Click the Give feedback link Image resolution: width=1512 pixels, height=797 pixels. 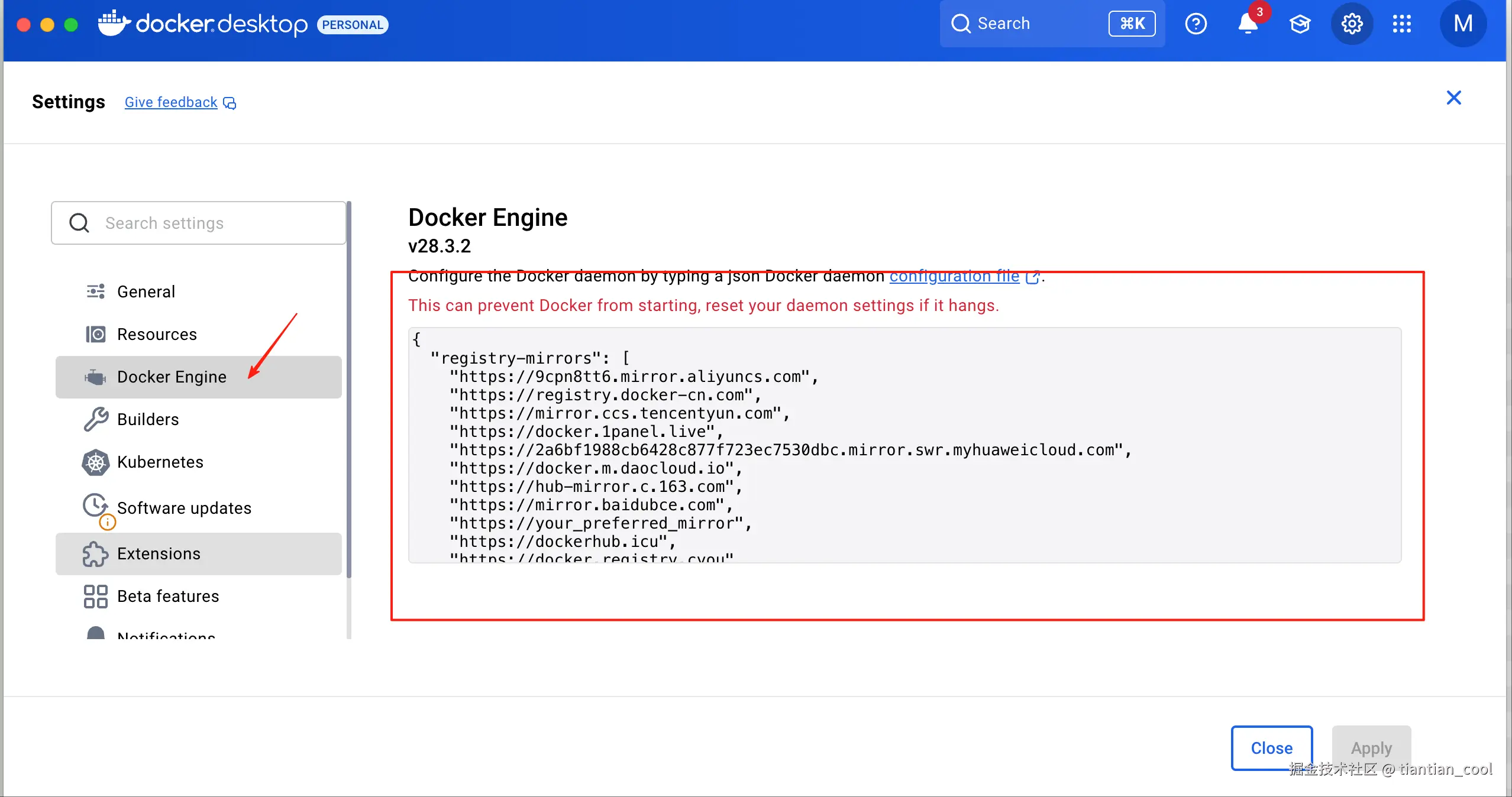(171, 102)
